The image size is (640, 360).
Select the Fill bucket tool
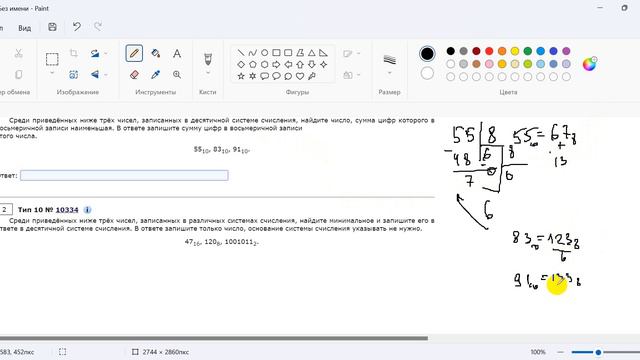tap(156, 53)
